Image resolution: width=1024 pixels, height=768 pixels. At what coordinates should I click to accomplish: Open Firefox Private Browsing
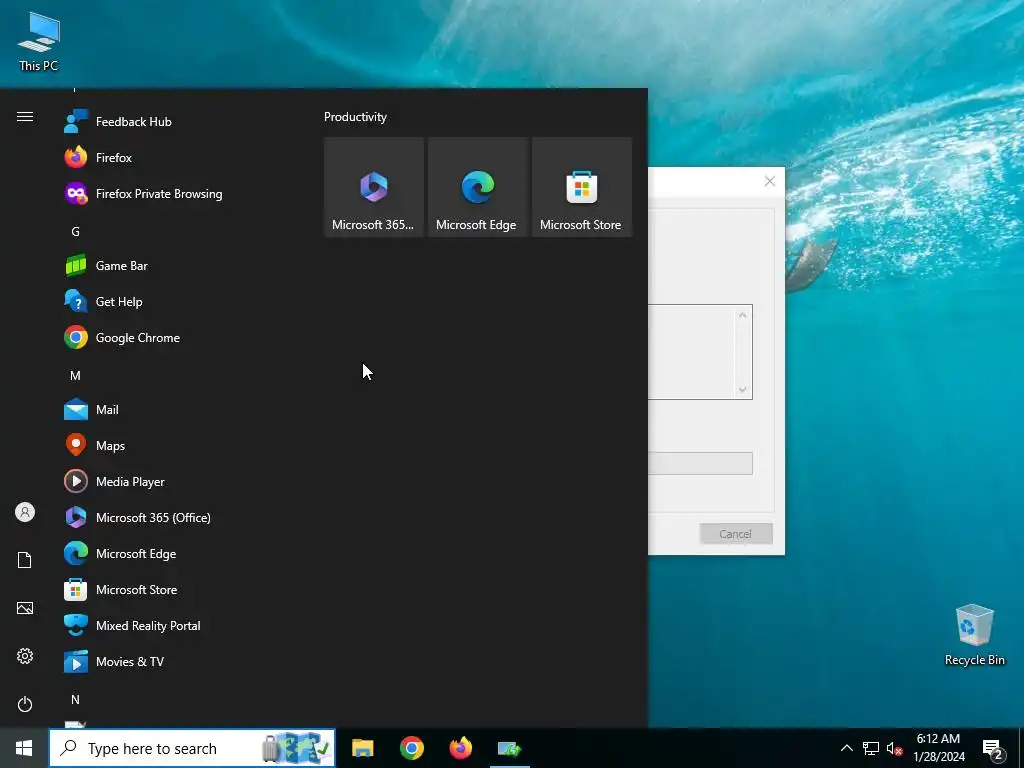click(176, 193)
